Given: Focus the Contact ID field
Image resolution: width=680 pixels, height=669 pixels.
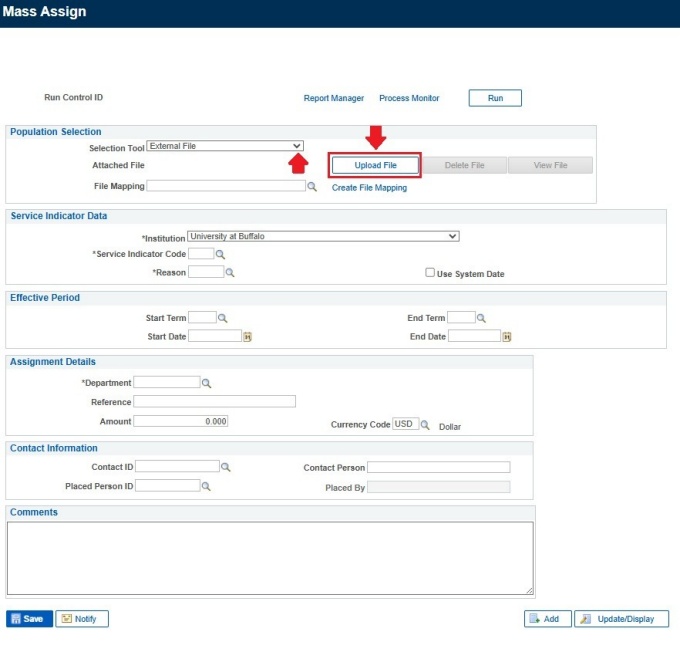Looking at the screenshot, I should coord(177,467).
